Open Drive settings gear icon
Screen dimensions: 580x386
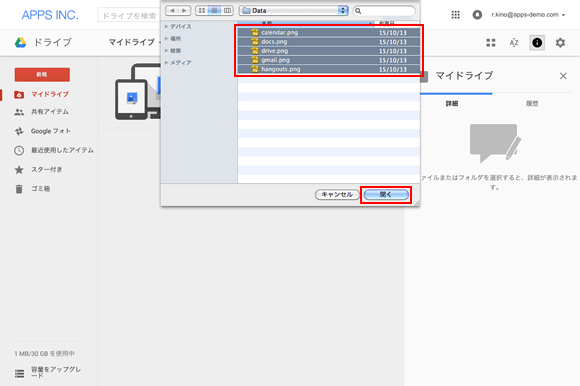coord(560,43)
